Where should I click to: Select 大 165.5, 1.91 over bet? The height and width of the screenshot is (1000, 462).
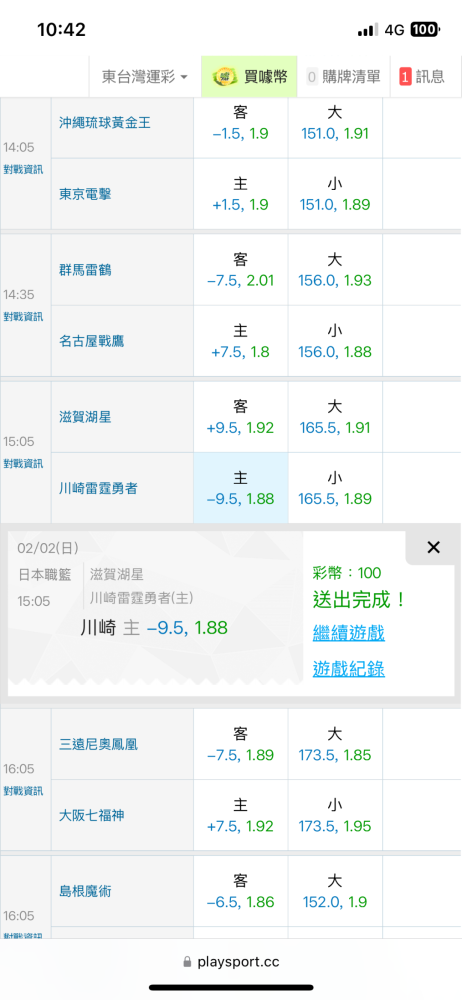point(335,416)
